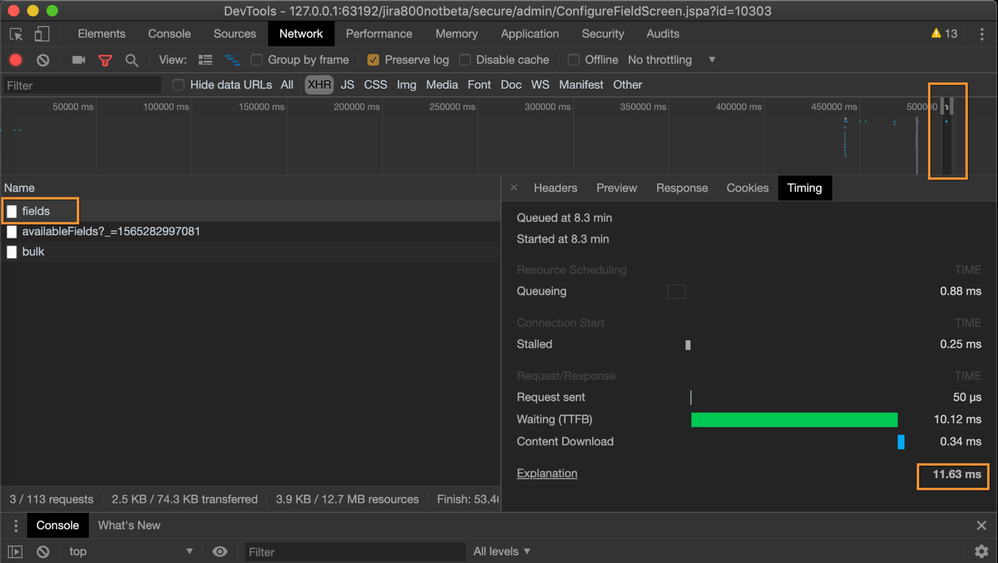Check the Offline checkbox
This screenshot has height=563, width=998.
click(573, 60)
